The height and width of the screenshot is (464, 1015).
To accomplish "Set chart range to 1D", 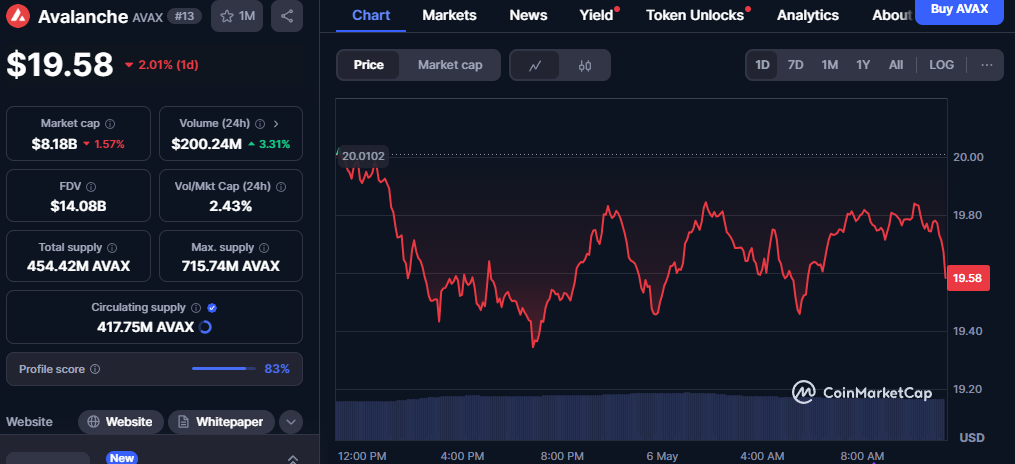I will point(763,65).
